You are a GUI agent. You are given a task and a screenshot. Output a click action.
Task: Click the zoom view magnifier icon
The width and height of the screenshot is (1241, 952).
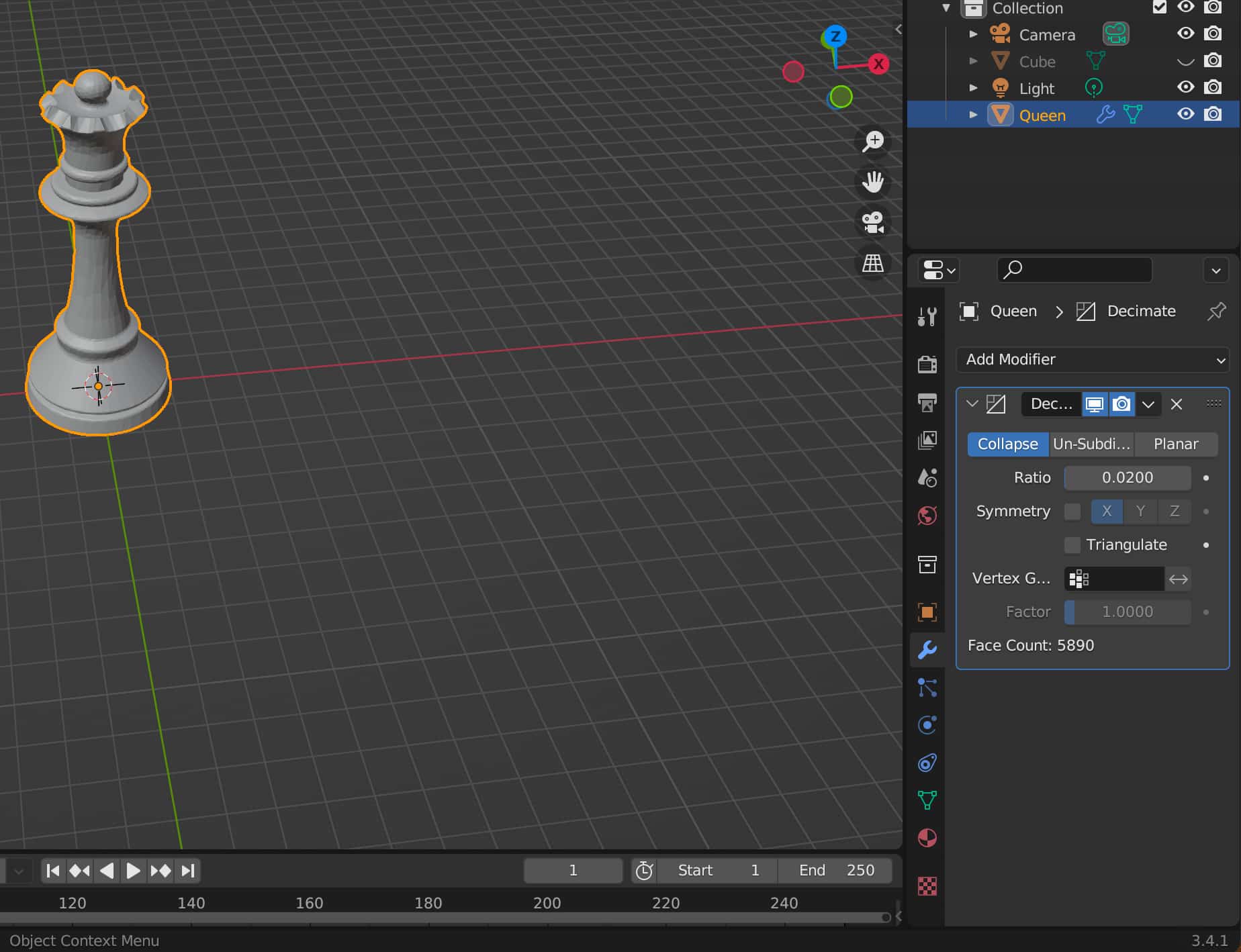point(873,142)
